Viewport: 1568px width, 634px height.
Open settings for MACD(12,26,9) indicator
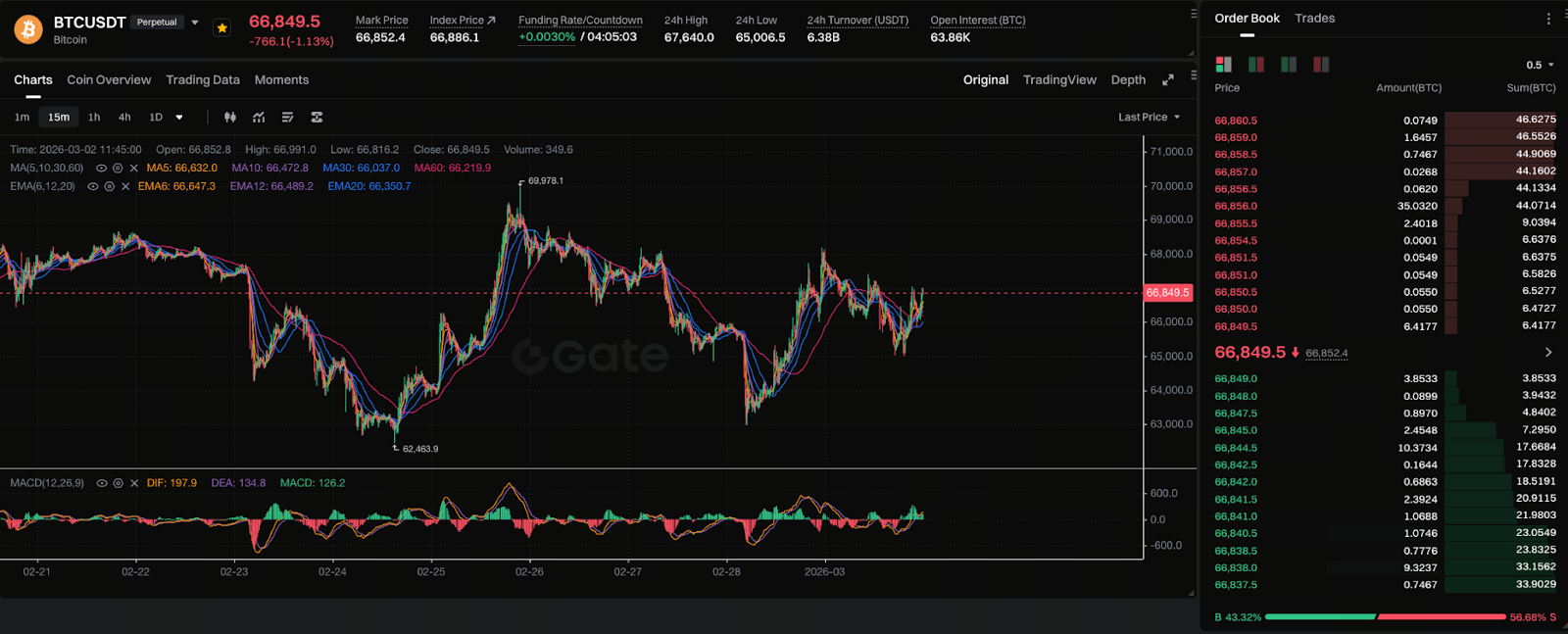point(119,483)
